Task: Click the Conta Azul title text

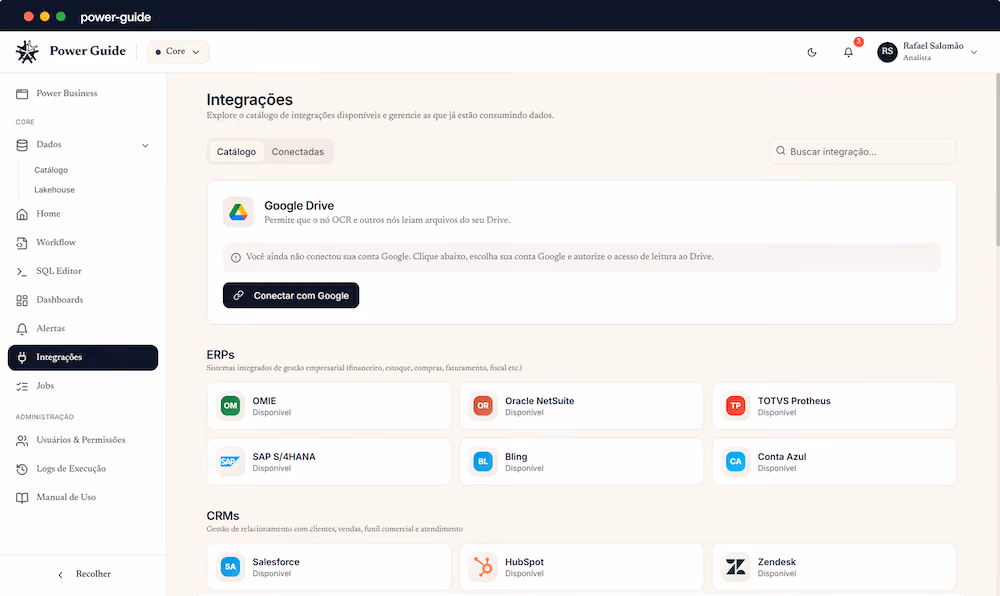Action: coord(782,456)
